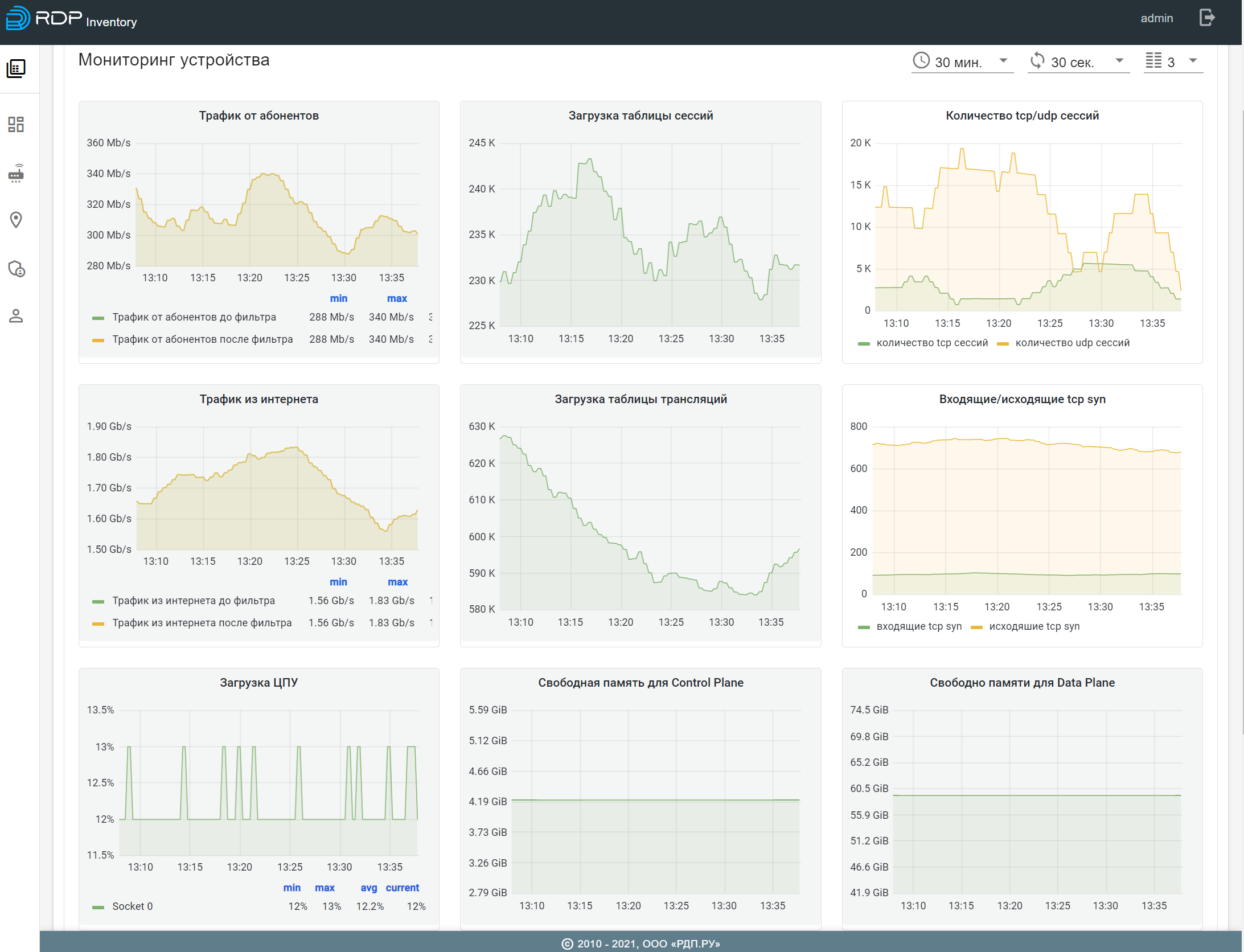The width and height of the screenshot is (1244, 952).
Task: Toggle series входящие tcp syn
Action: [x=919, y=626]
